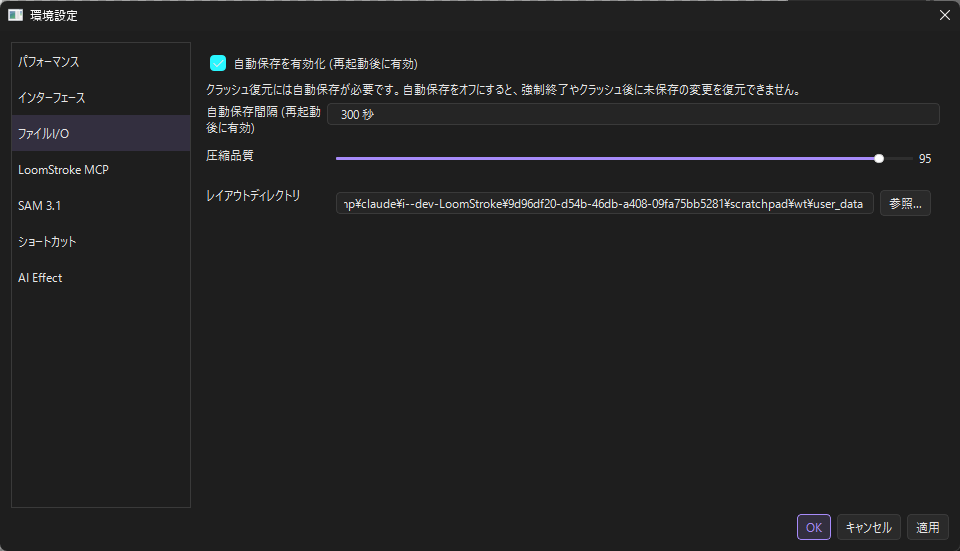Image resolution: width=960 pixels, height=551 pixels.
Task: Click the 圧縮品質 value 95
Action: click(924, 159)
